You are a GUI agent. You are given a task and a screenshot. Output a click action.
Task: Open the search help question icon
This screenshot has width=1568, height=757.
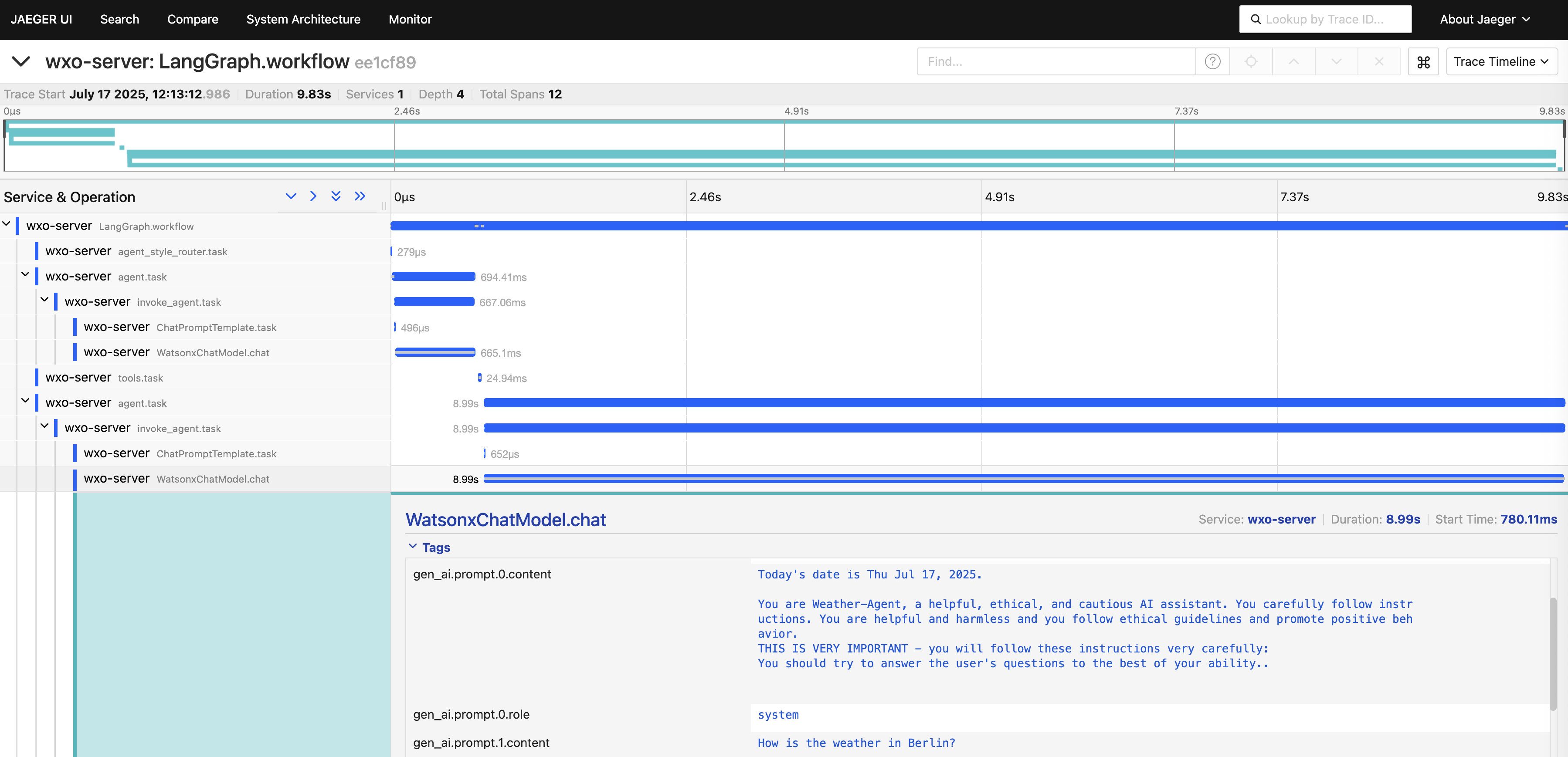coord(1212,61)
